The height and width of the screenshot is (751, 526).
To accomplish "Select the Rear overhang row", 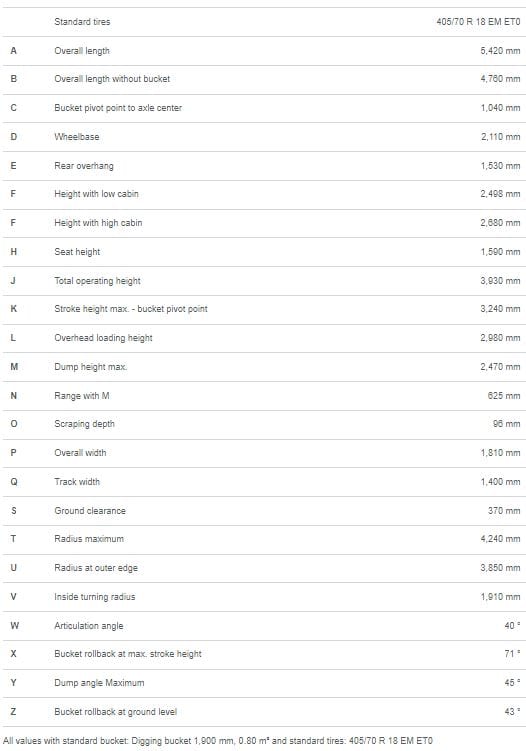I will click(263, 166).
